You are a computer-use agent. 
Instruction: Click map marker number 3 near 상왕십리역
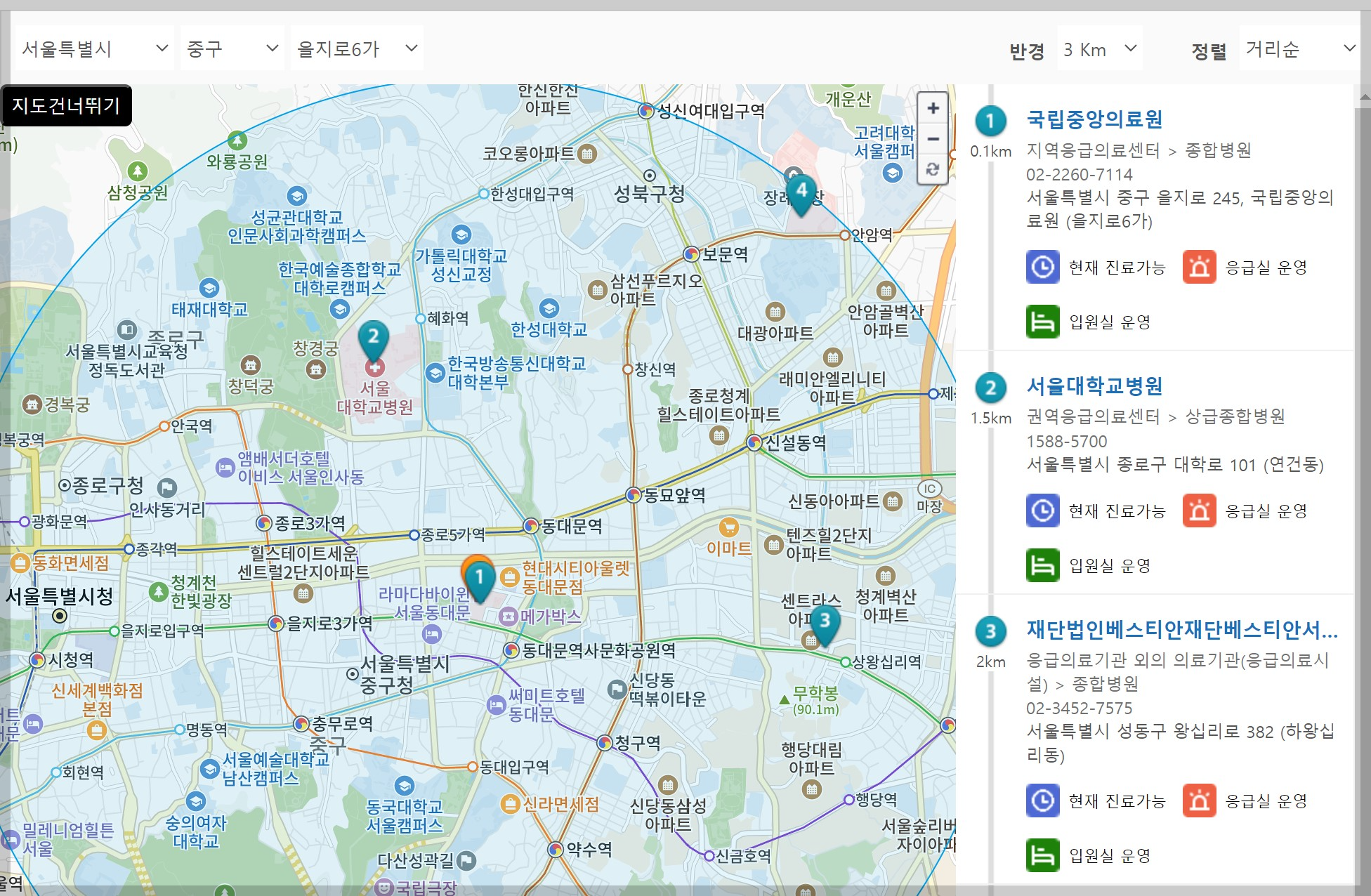pyautogui.click(x=825, y=624)
